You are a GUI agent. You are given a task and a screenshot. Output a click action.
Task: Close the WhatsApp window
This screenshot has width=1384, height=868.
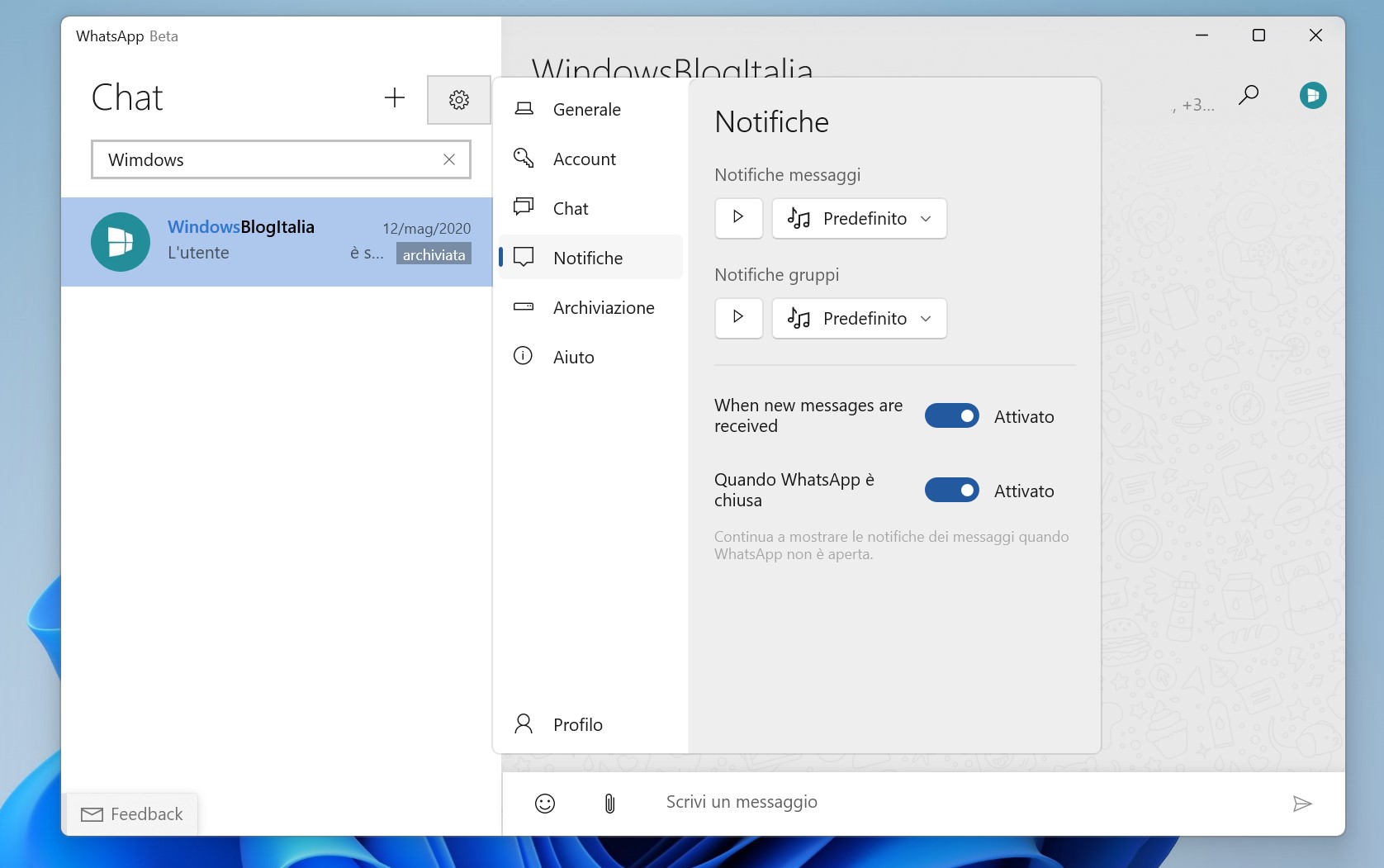(x=1315, y=35)
